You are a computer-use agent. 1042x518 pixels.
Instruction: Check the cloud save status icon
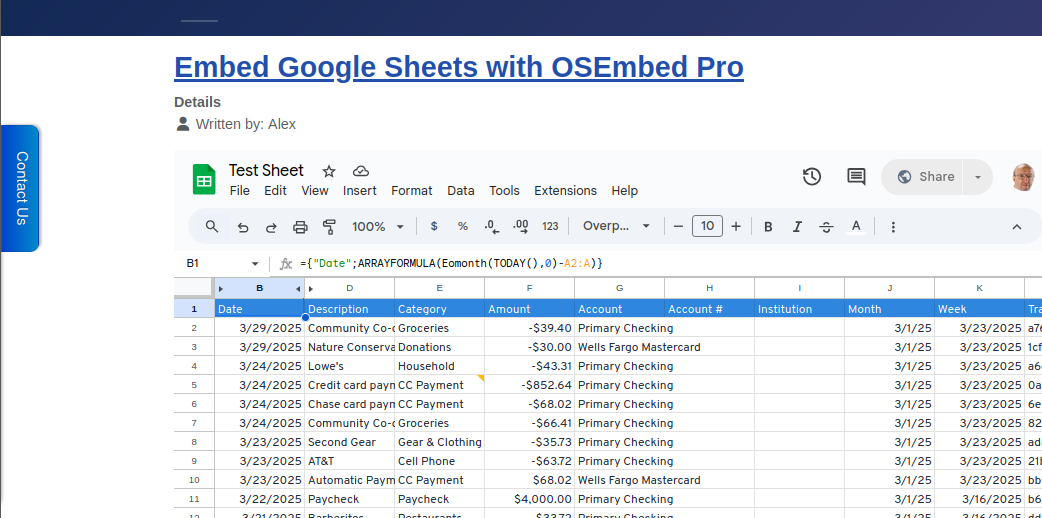tap(361, 172)
